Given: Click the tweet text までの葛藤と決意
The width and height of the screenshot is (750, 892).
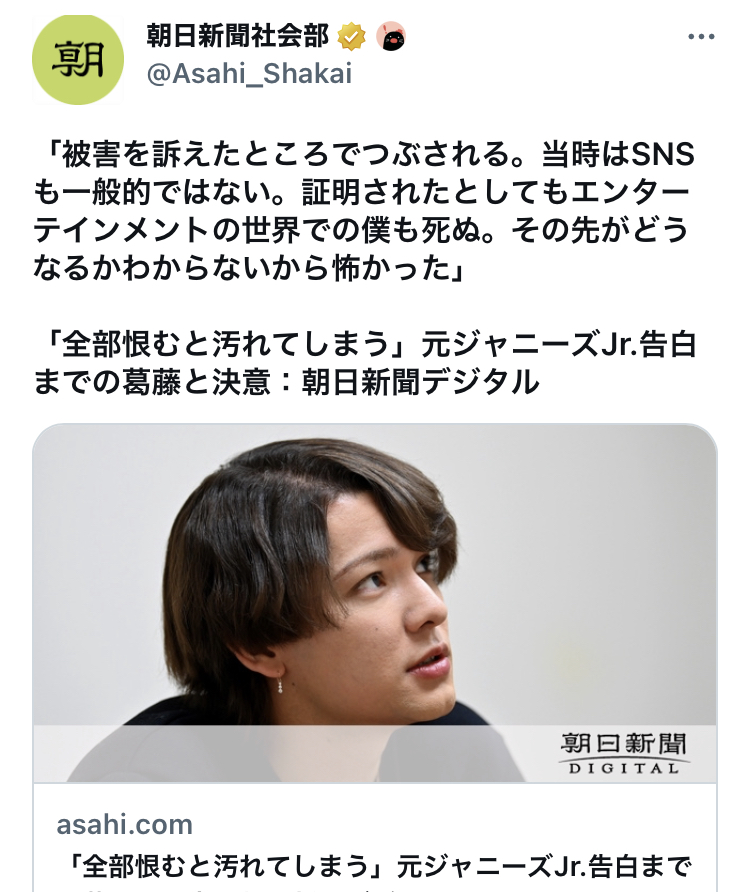Looking at the screenshot, I should 151,382.
